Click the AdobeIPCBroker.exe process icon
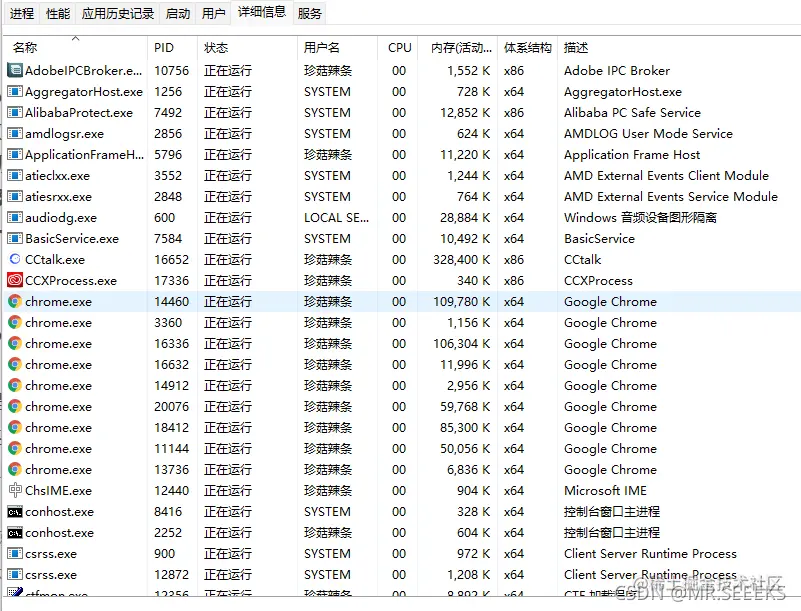The width and height of the screenshot is (801, 611). pyautogui.click(x=15, y=70)
